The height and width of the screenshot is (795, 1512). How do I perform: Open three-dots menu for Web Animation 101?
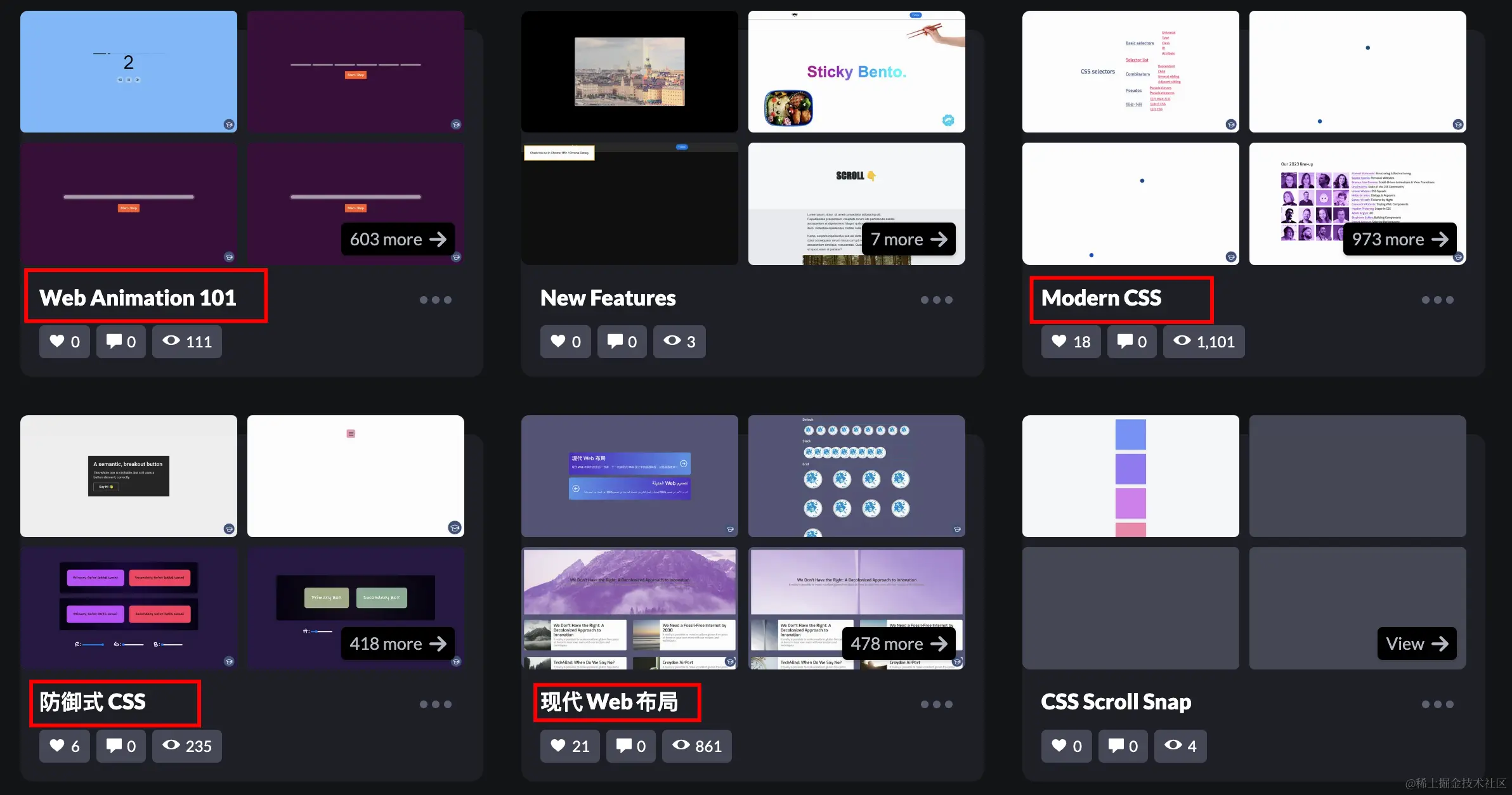[435, 300]
